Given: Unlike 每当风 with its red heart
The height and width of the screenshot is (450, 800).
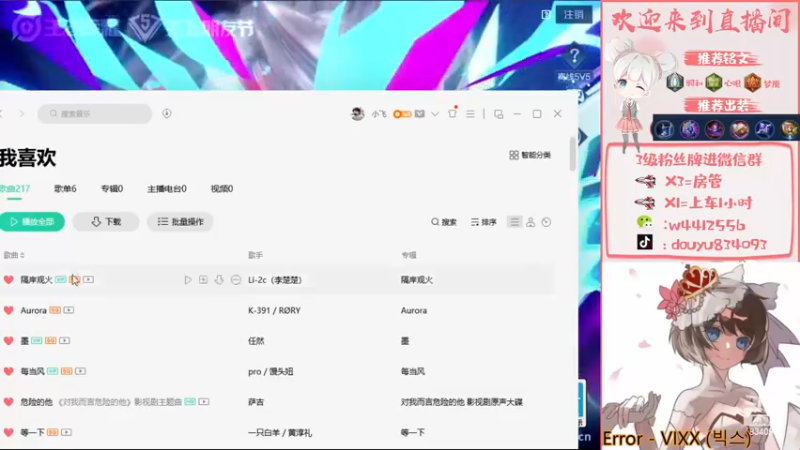Looking at the screenshot, I should point(9,371).
